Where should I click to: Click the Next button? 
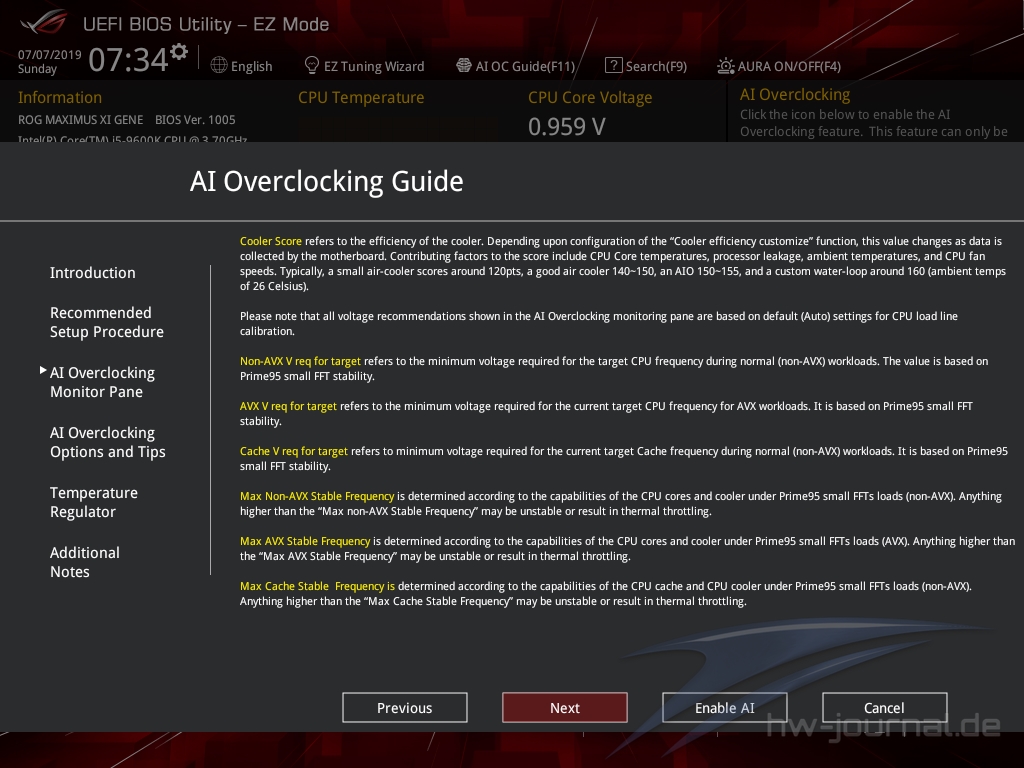[565, 708]
